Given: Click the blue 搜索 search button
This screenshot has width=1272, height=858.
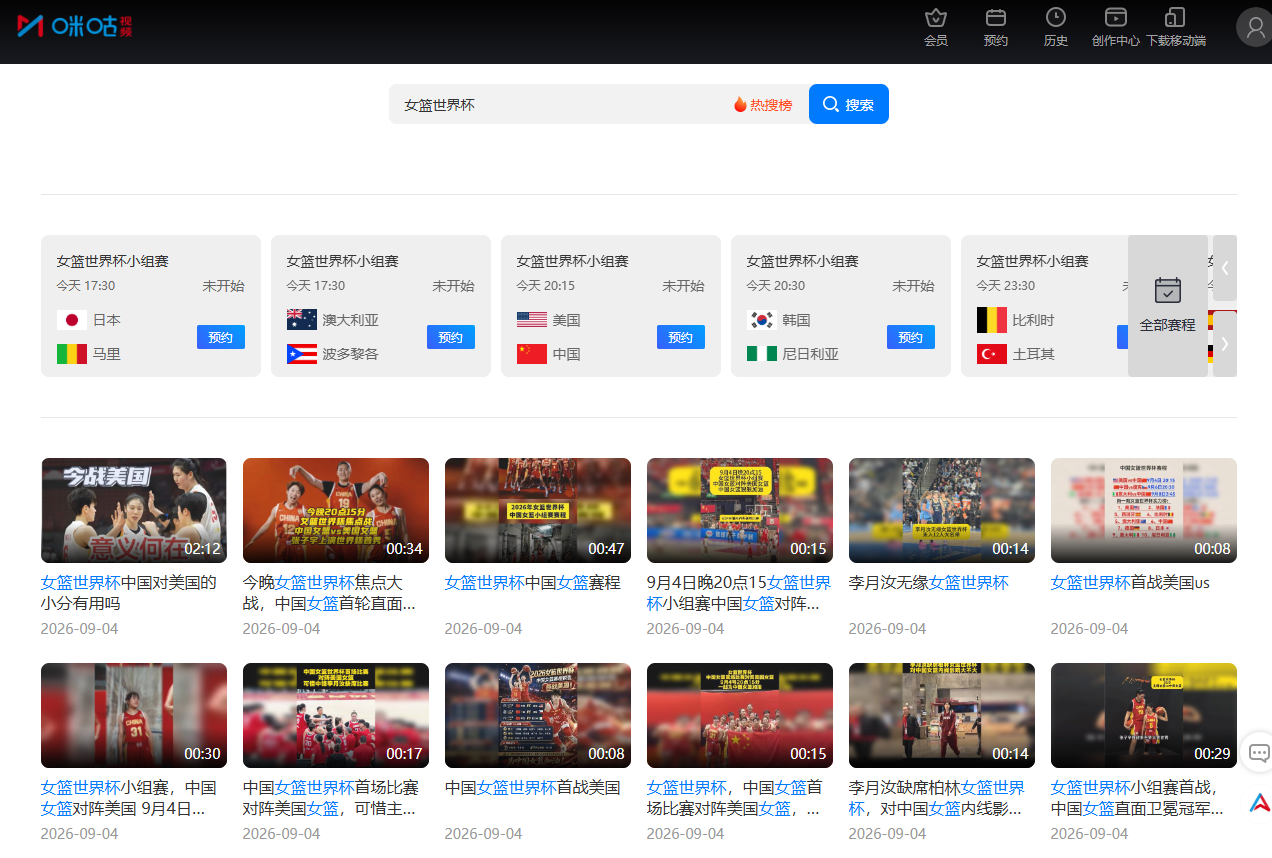Looking at the screenshot, I should pos(849,104).
